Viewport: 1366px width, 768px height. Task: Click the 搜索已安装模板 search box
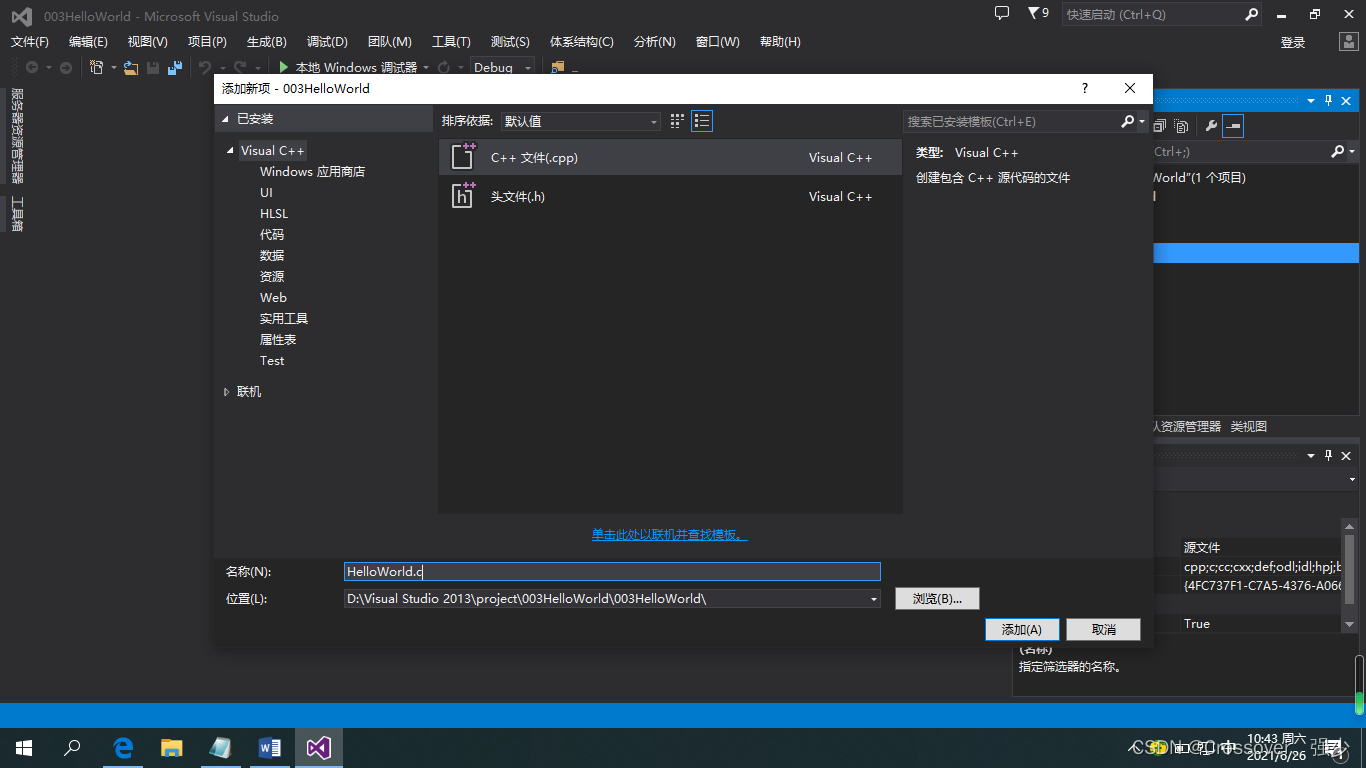[1011, 121]
